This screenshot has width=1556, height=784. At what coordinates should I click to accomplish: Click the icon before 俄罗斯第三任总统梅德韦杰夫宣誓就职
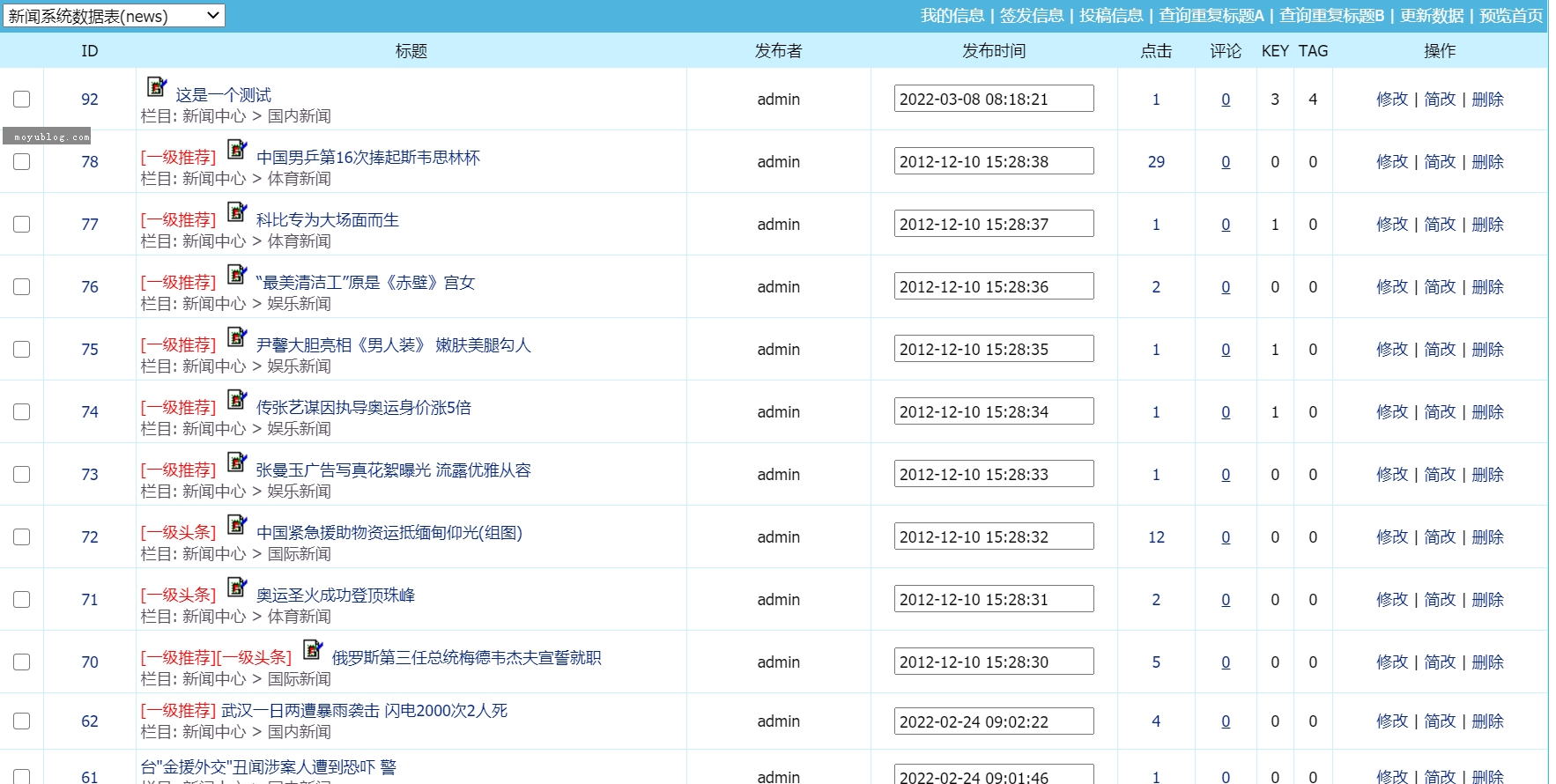[x=313, y=650]
